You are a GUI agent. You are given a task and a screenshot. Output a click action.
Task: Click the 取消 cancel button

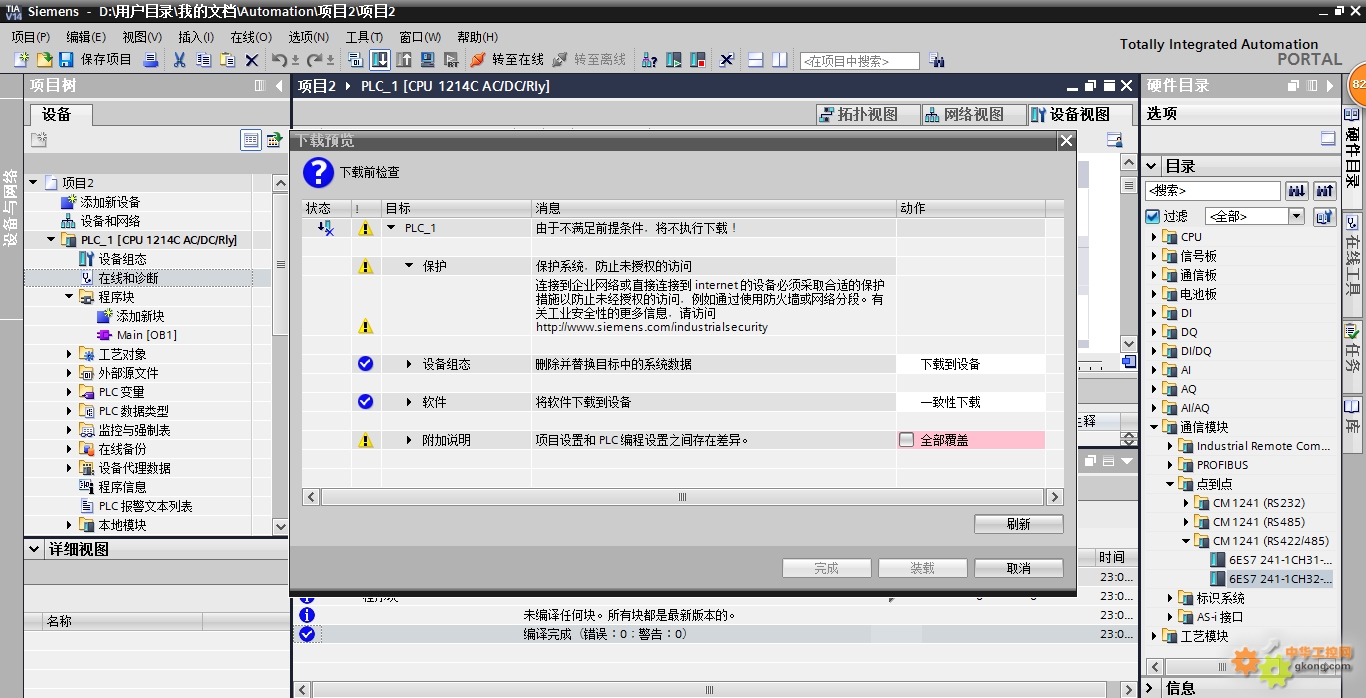(x=1018, y=568)
